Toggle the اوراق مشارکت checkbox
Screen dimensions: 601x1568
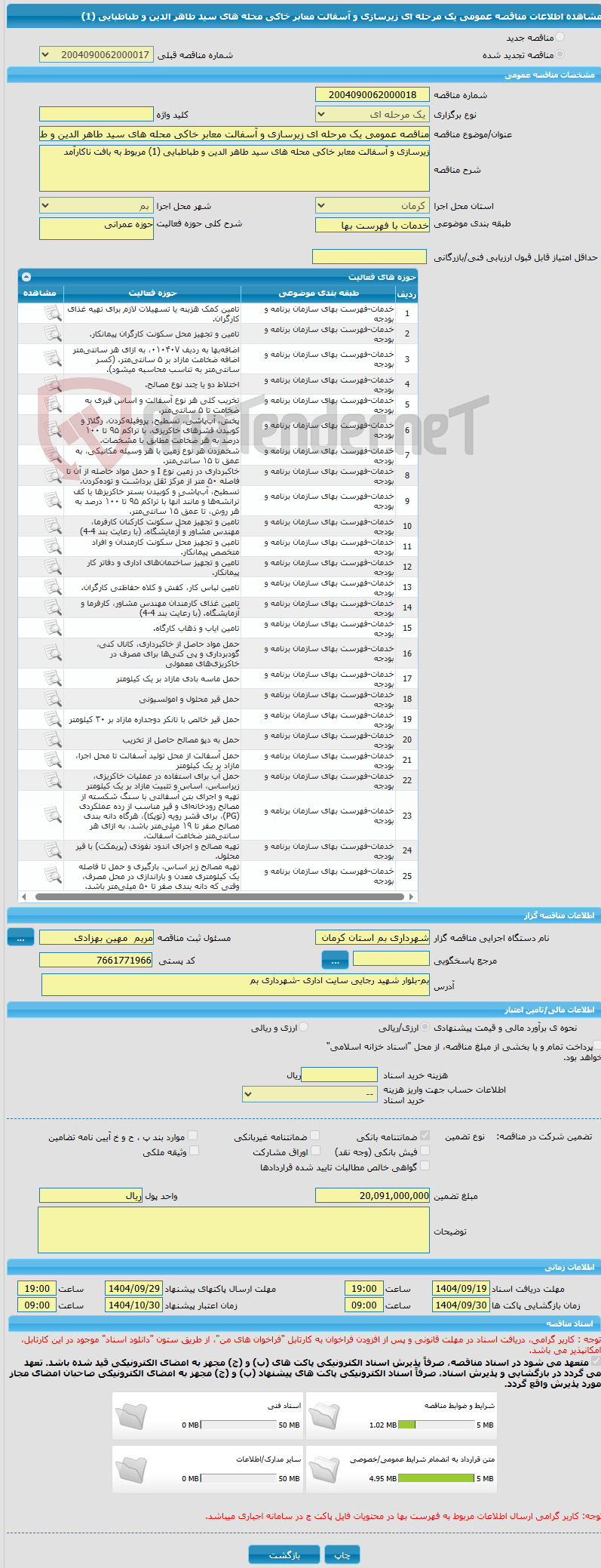pyautogui.click(x=316, y=1151)
